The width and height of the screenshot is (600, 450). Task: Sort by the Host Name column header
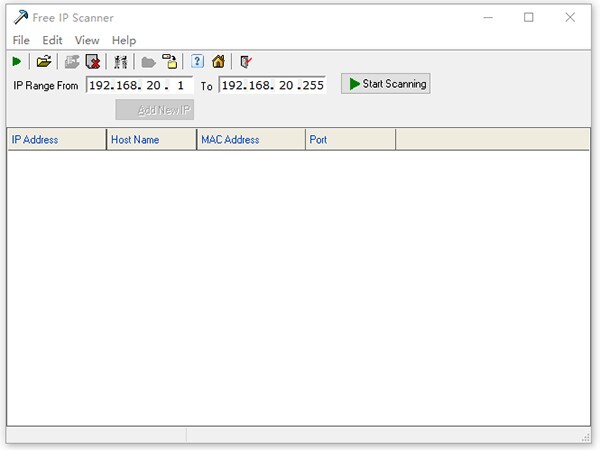coord(151,140)
